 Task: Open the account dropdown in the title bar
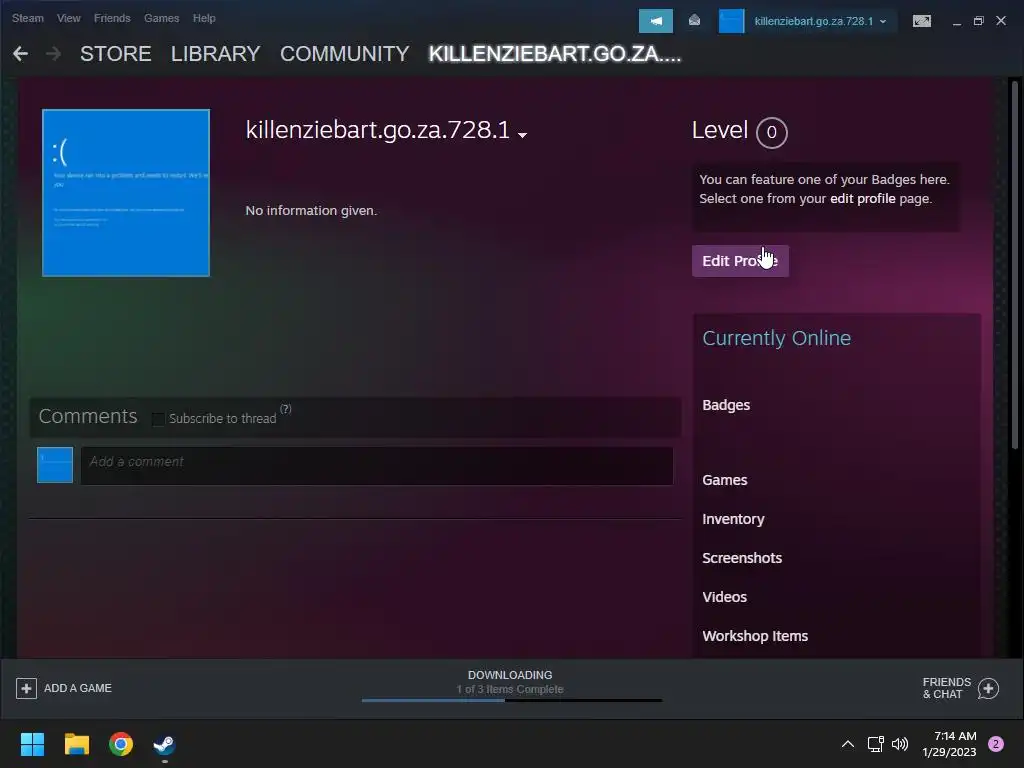pos(820,21)
